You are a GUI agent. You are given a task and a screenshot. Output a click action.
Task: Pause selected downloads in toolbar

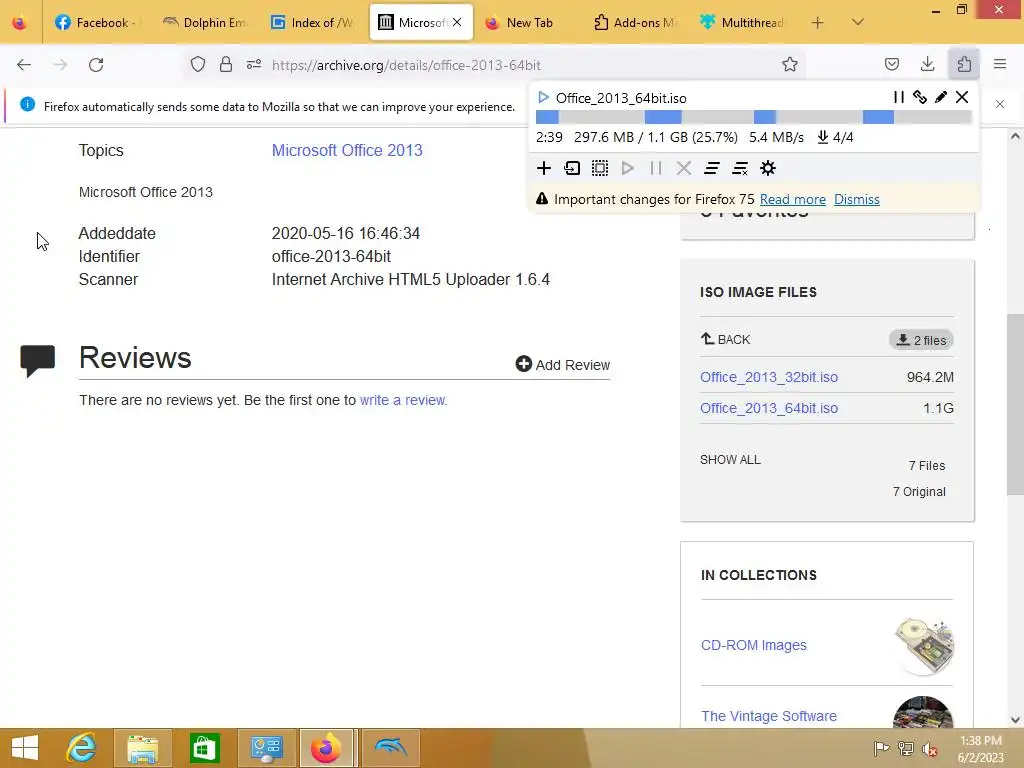coord(656,168)
